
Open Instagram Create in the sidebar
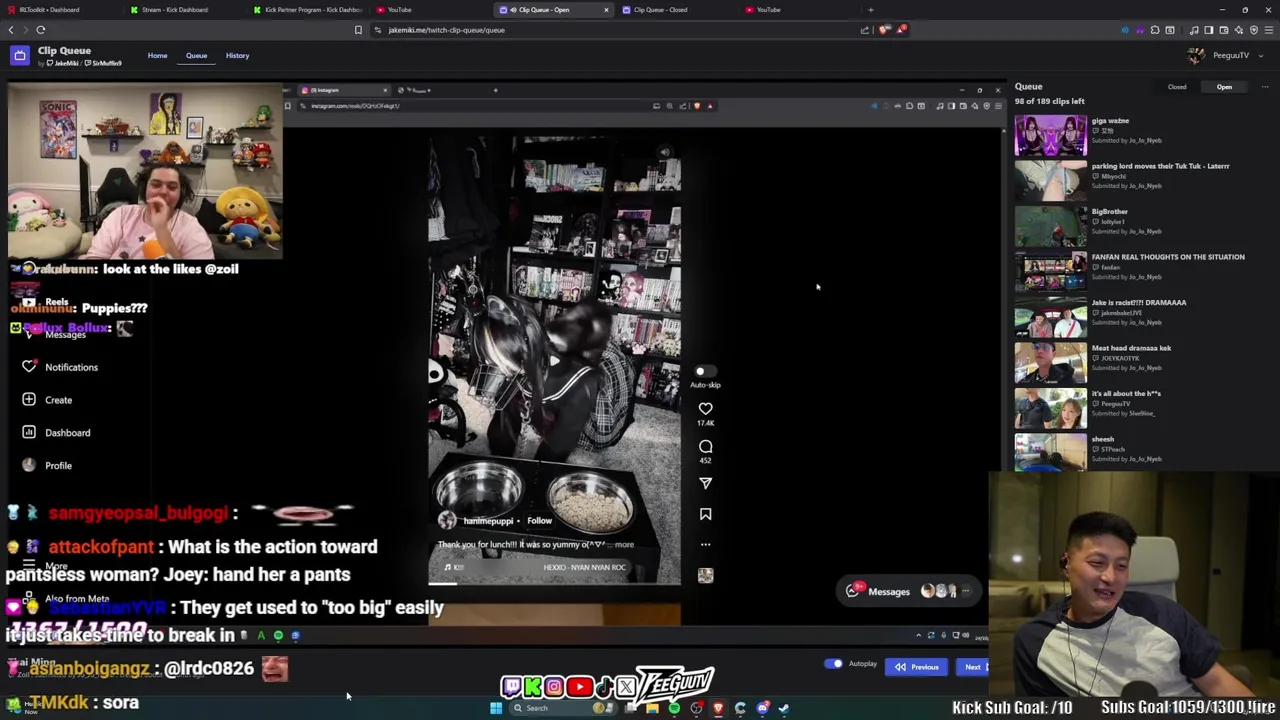pyautogui.click(x=48, y=400)
